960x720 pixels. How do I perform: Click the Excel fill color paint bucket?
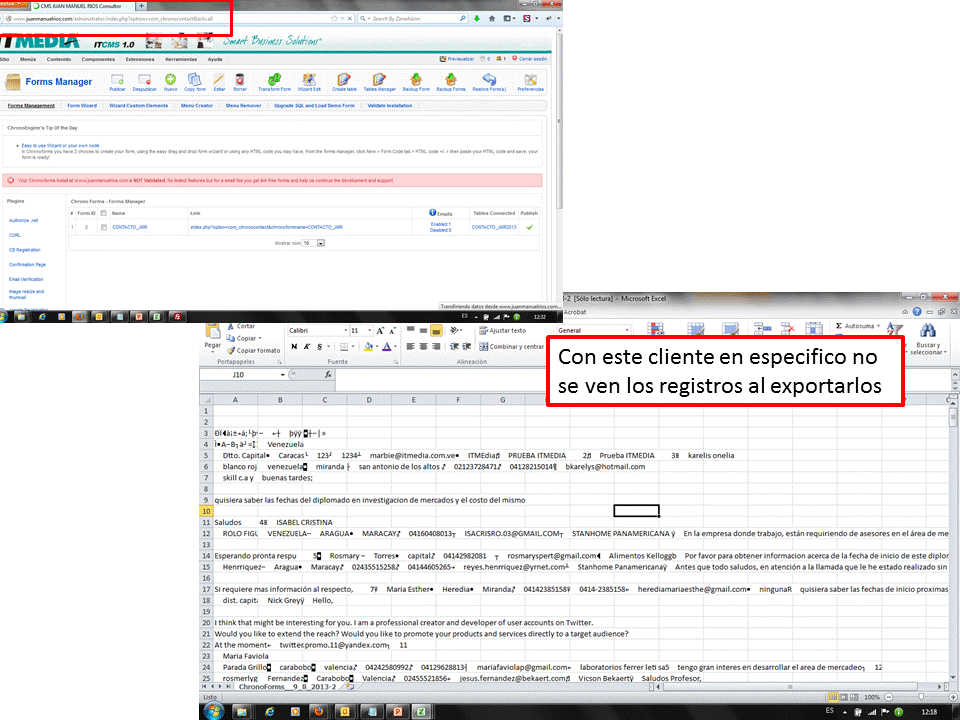pyautogui.click(x=368, y=347)
